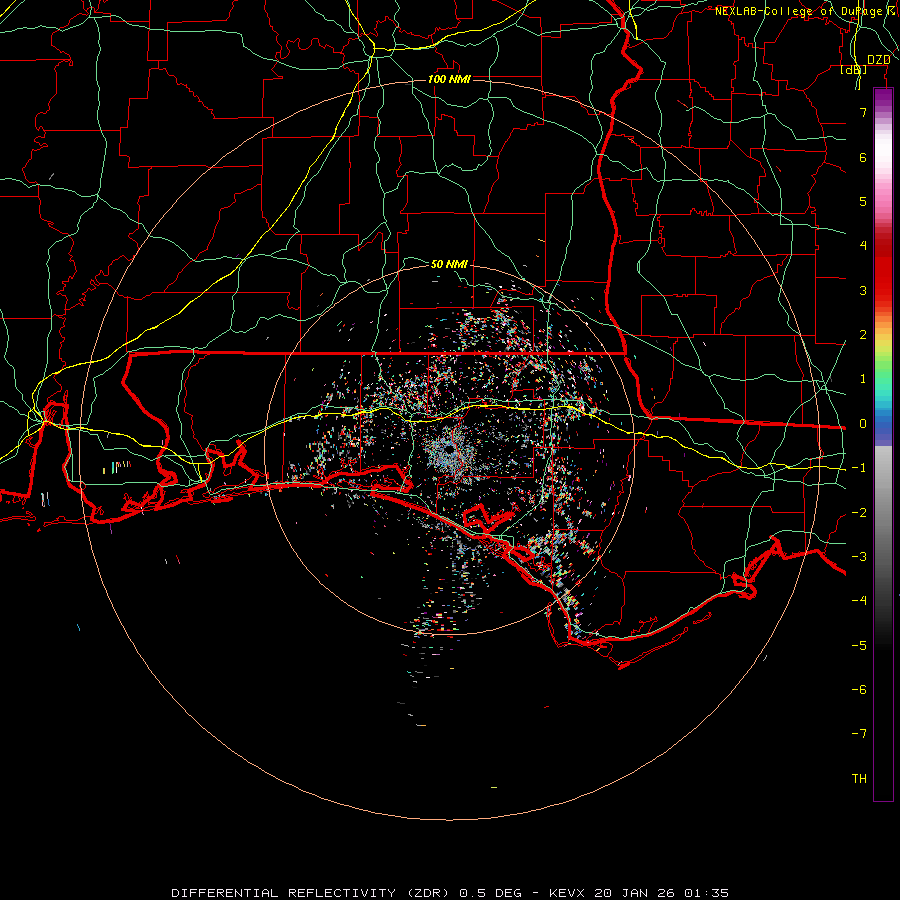The image size is (900, 900).
Task: Click the 2 value on the color scale
Action: click(863, 335)
